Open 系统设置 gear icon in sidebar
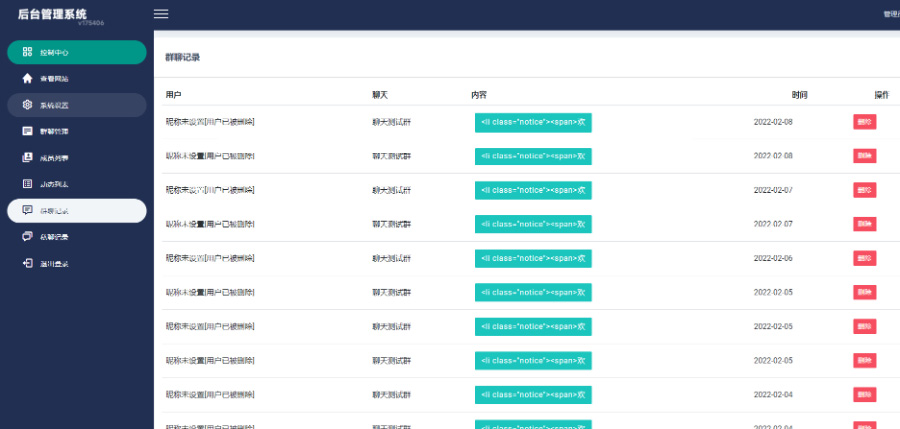This screenshot has width=900, height=429. click(27, 105)
